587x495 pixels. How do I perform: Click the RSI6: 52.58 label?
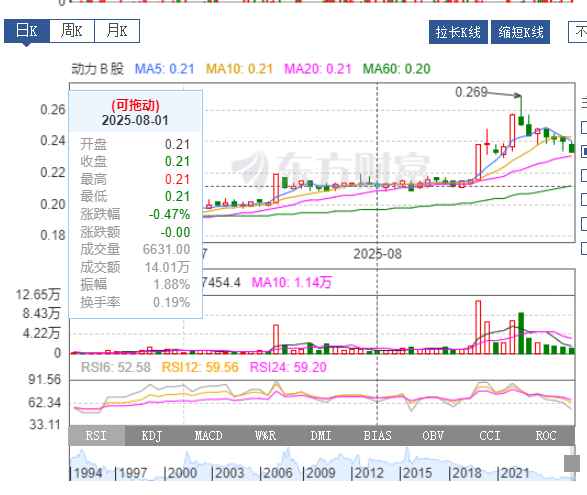pyautogui.click(x=116, y=367)
